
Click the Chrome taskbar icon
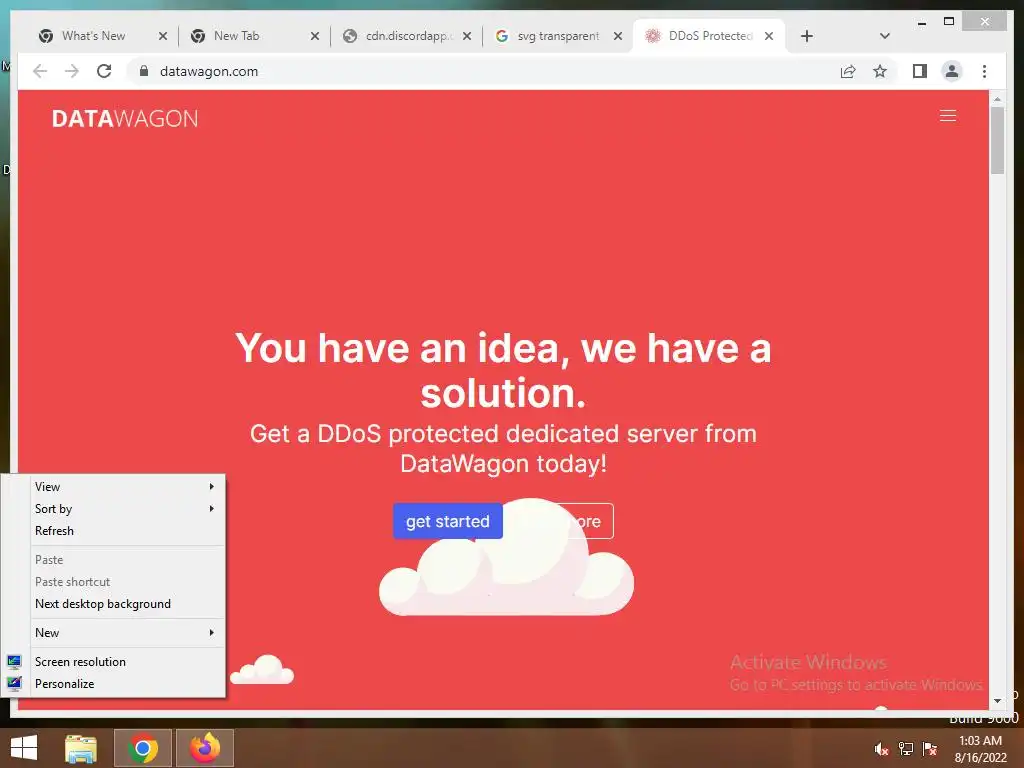click(143, 748)
